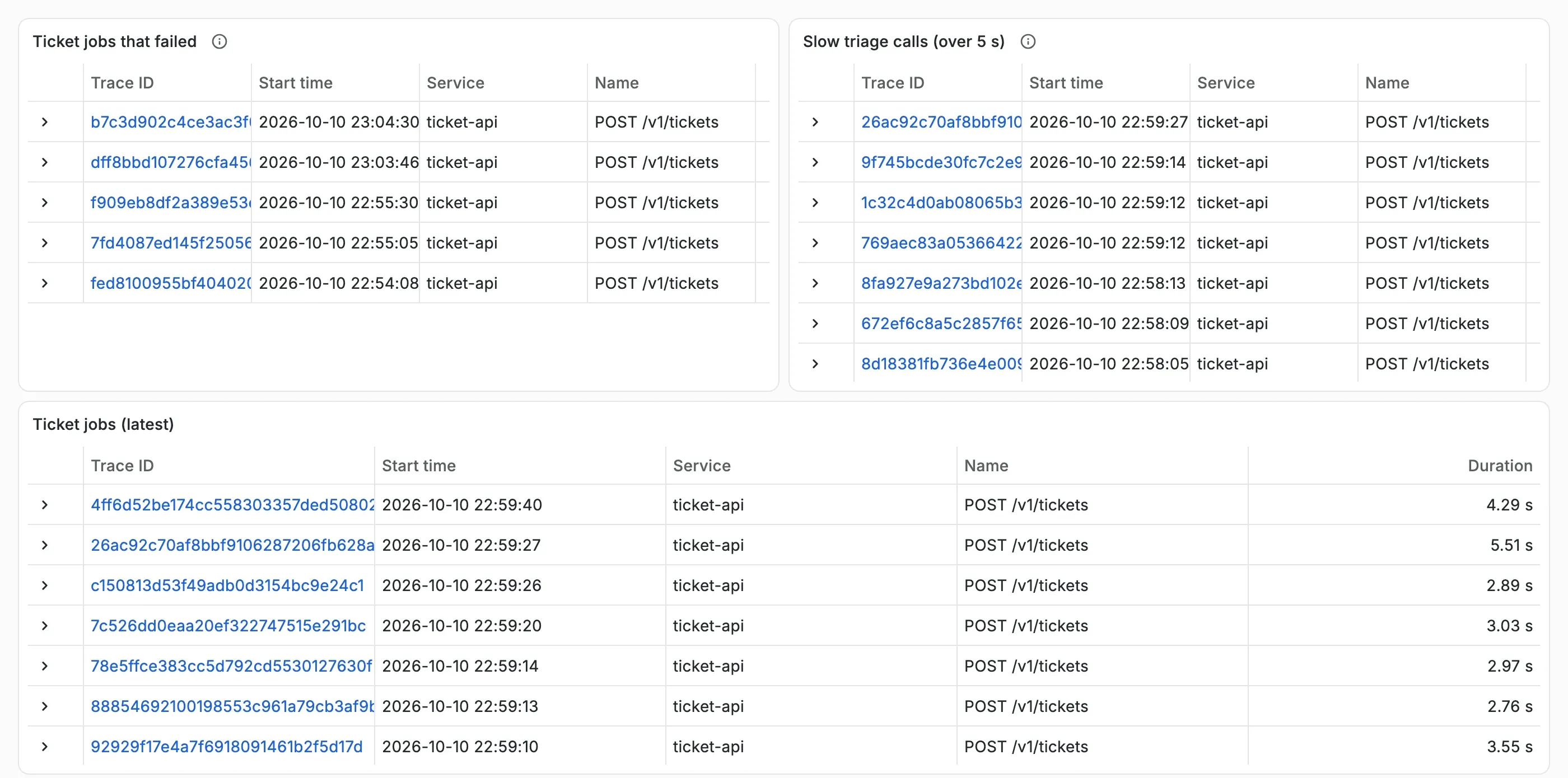Image resolution: width=1568 pixels, height=778 pixels.
Task: Expand slow triage row 26ac92c70af8bbf910
Action: (815, 121)
